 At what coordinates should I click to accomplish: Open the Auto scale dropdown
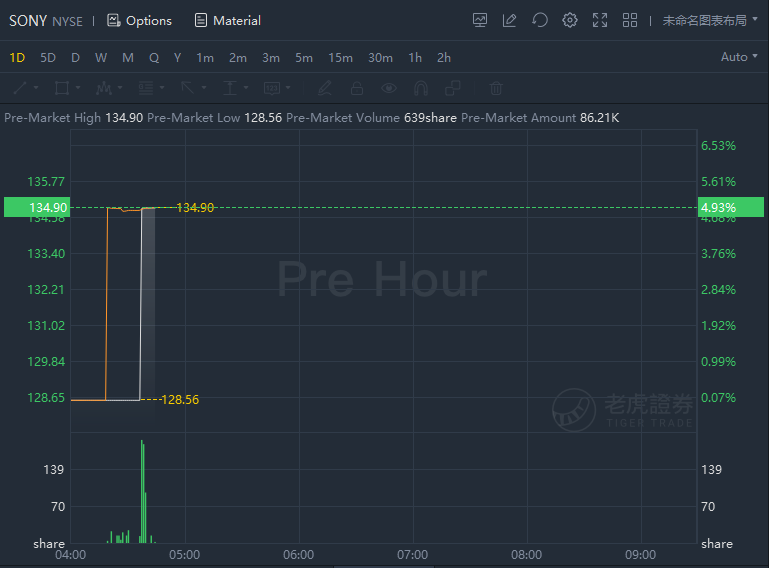tap(739, 57)
